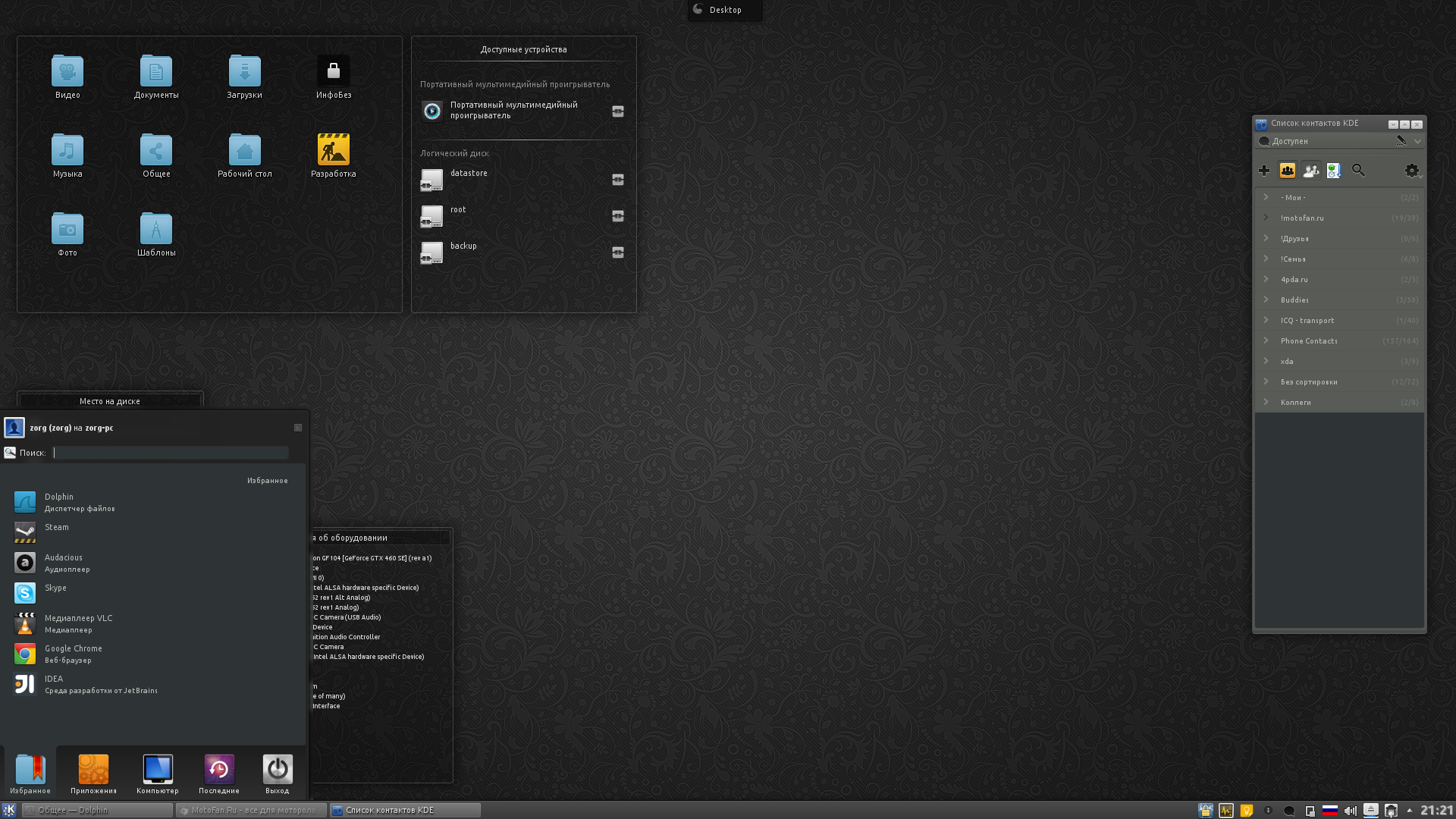Viewport: 1456px width, 819px height.
Task: Launch IDEA from favorites
Action: point(152,684)
